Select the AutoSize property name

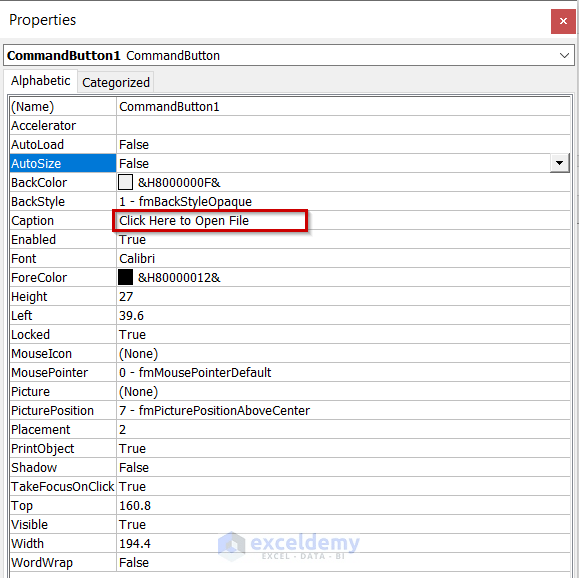63,163
